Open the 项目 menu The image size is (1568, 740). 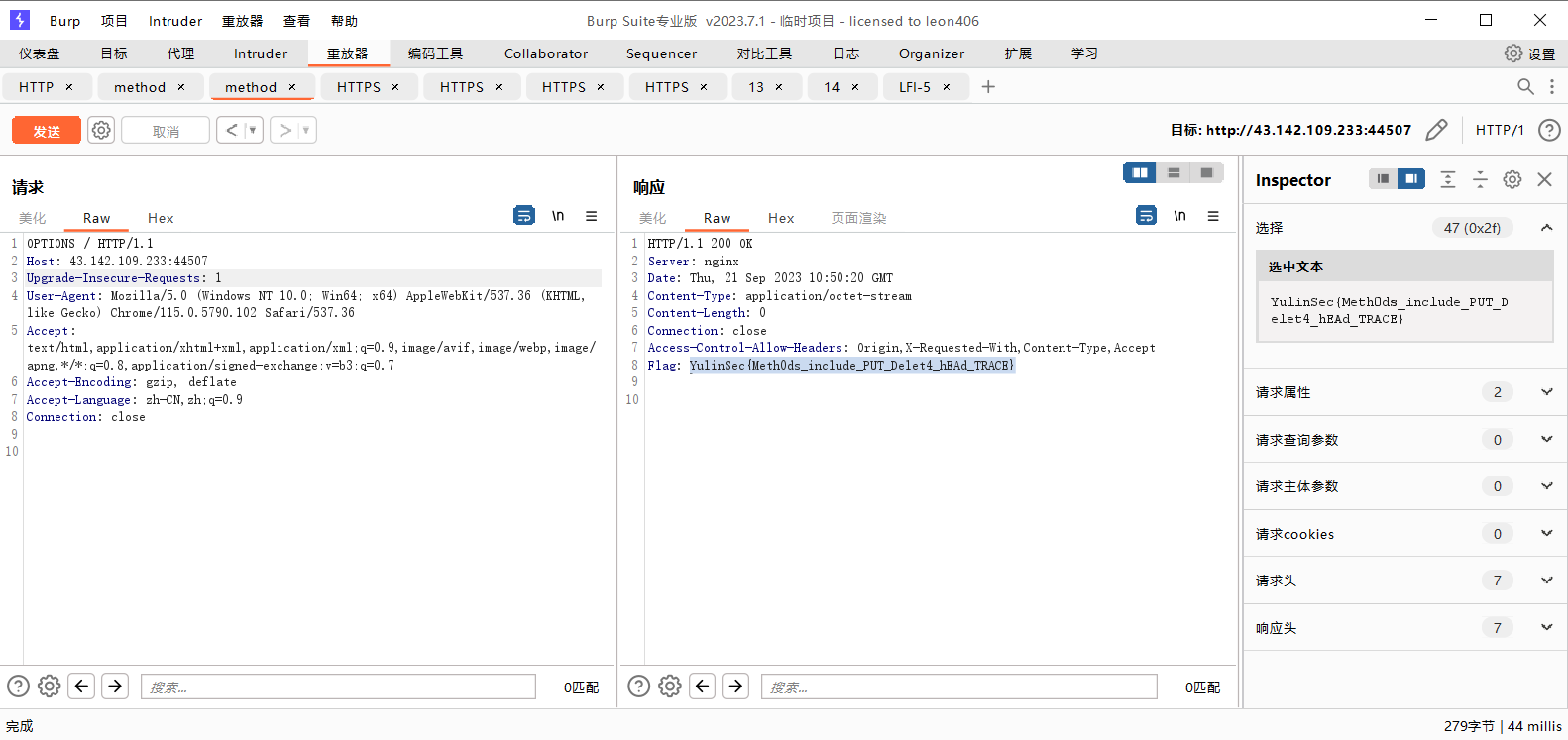coord(114,21)
